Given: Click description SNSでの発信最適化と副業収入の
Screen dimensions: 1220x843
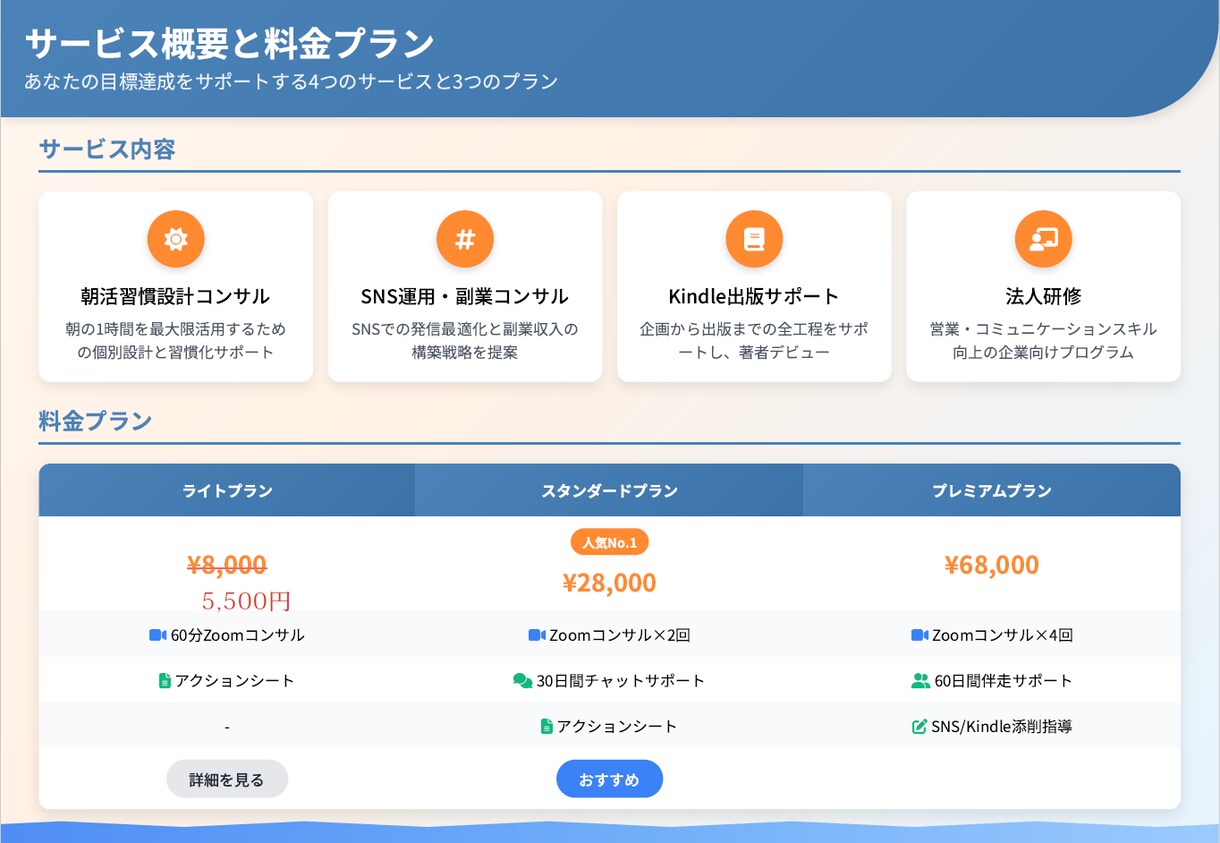Looking at the screenshot, I should (x=465, y=329).
